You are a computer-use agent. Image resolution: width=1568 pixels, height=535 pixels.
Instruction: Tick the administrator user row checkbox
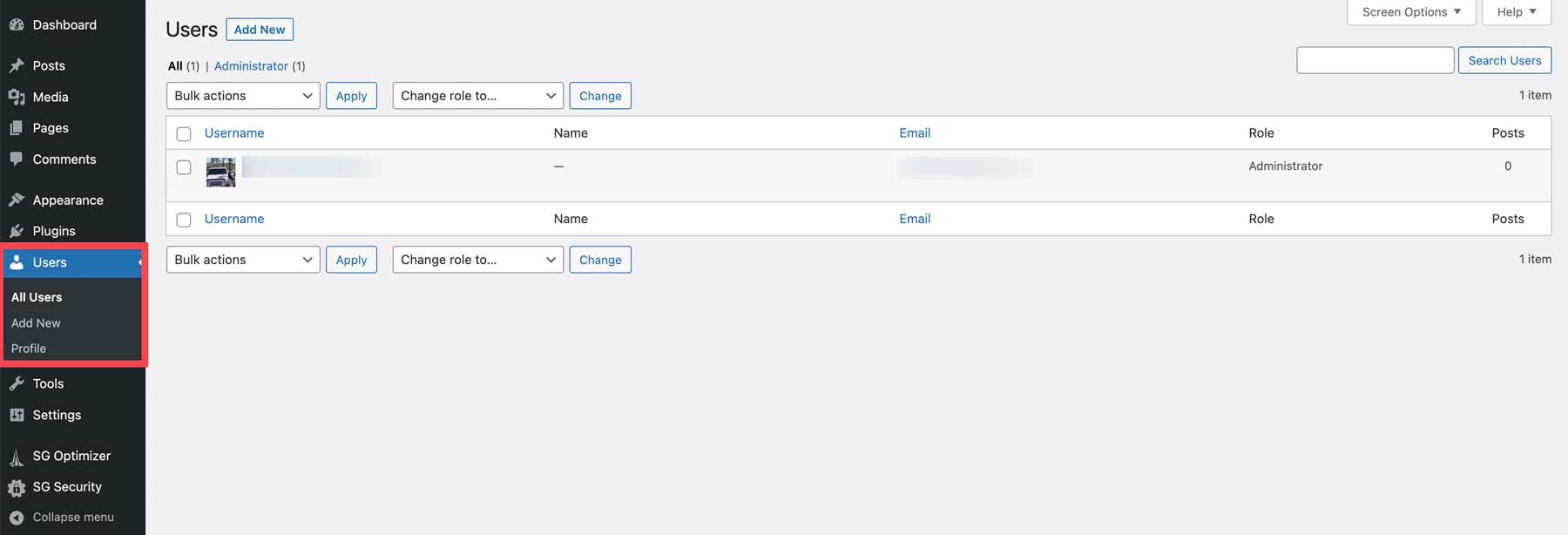[184, 167]
